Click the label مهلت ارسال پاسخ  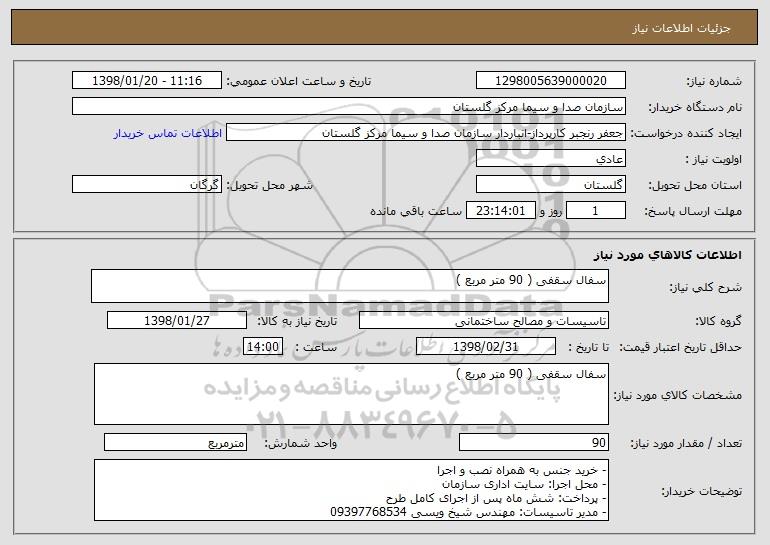tap(693, 211)
